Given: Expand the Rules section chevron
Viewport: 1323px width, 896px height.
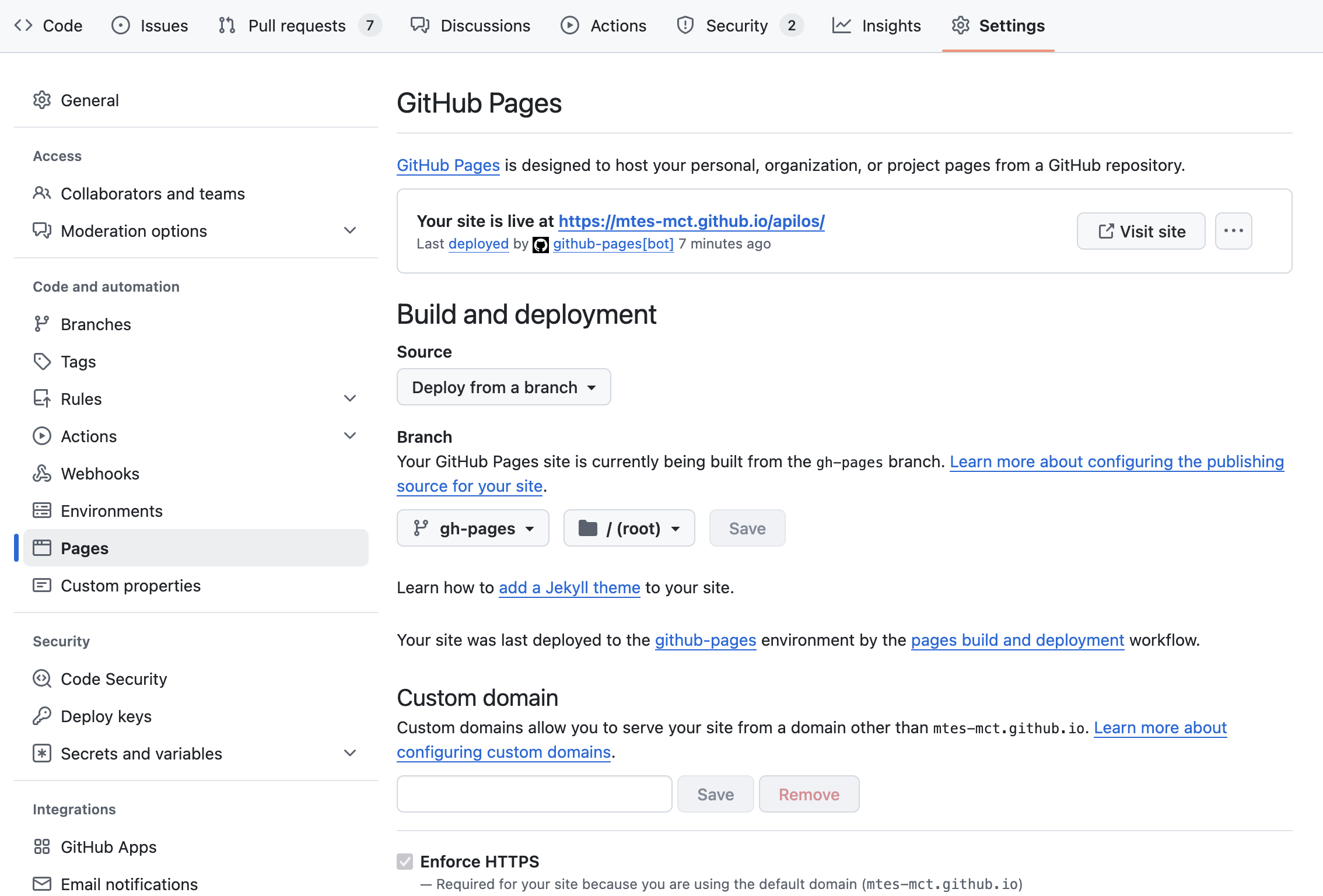Looking at the screenshot, I should [x=350, y=399].
